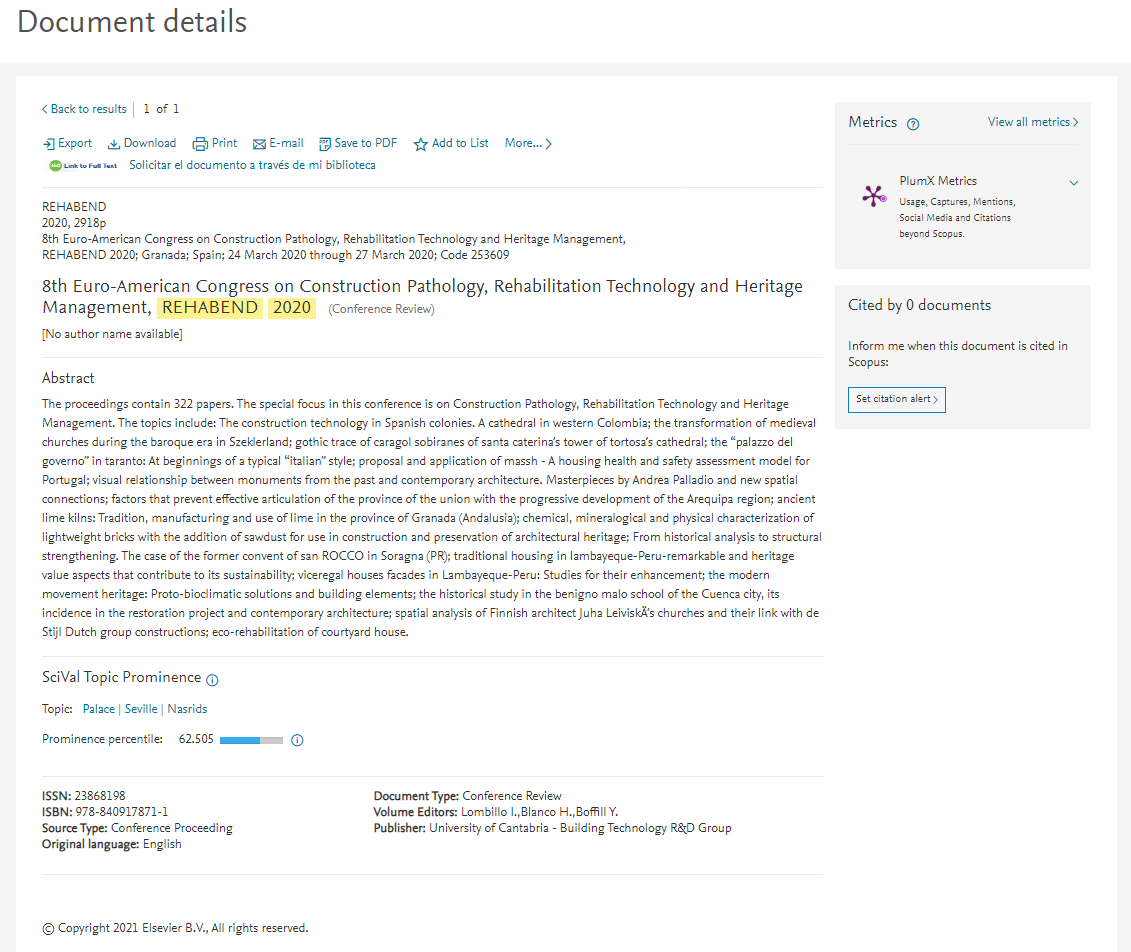Open View all metrics link
This screenshot has height=952, width=1131.
point(1033,122)
